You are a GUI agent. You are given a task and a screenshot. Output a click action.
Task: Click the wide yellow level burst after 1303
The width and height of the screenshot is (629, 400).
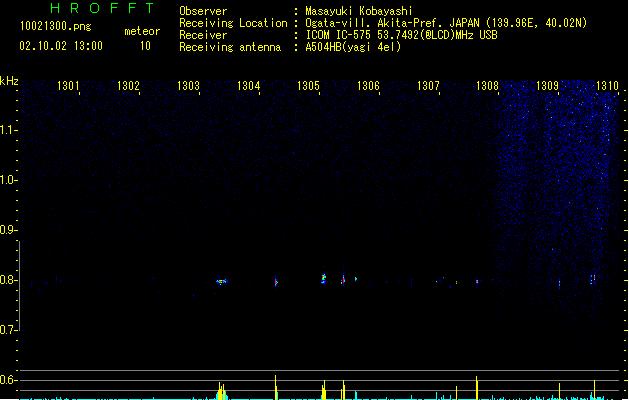pos(222,391)
